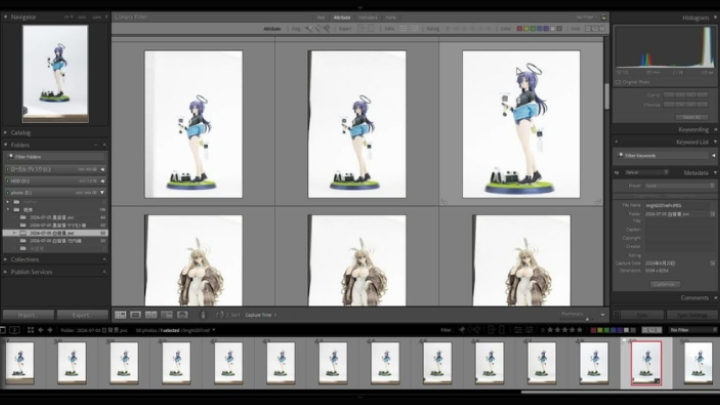The image size is (720, 405).
Task: Click the lock icon on Library Filter bar
Action: [604, 17]
